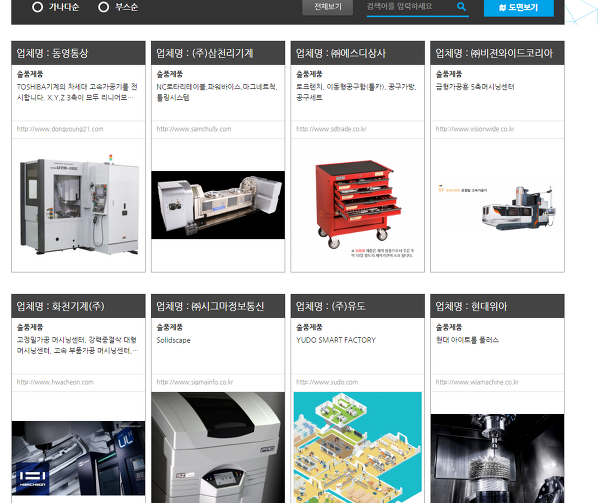Viewport: 600px width, 503px height.
Task: Click the 현대 아이트롤 플러스 text
Action: click(467, 340)
